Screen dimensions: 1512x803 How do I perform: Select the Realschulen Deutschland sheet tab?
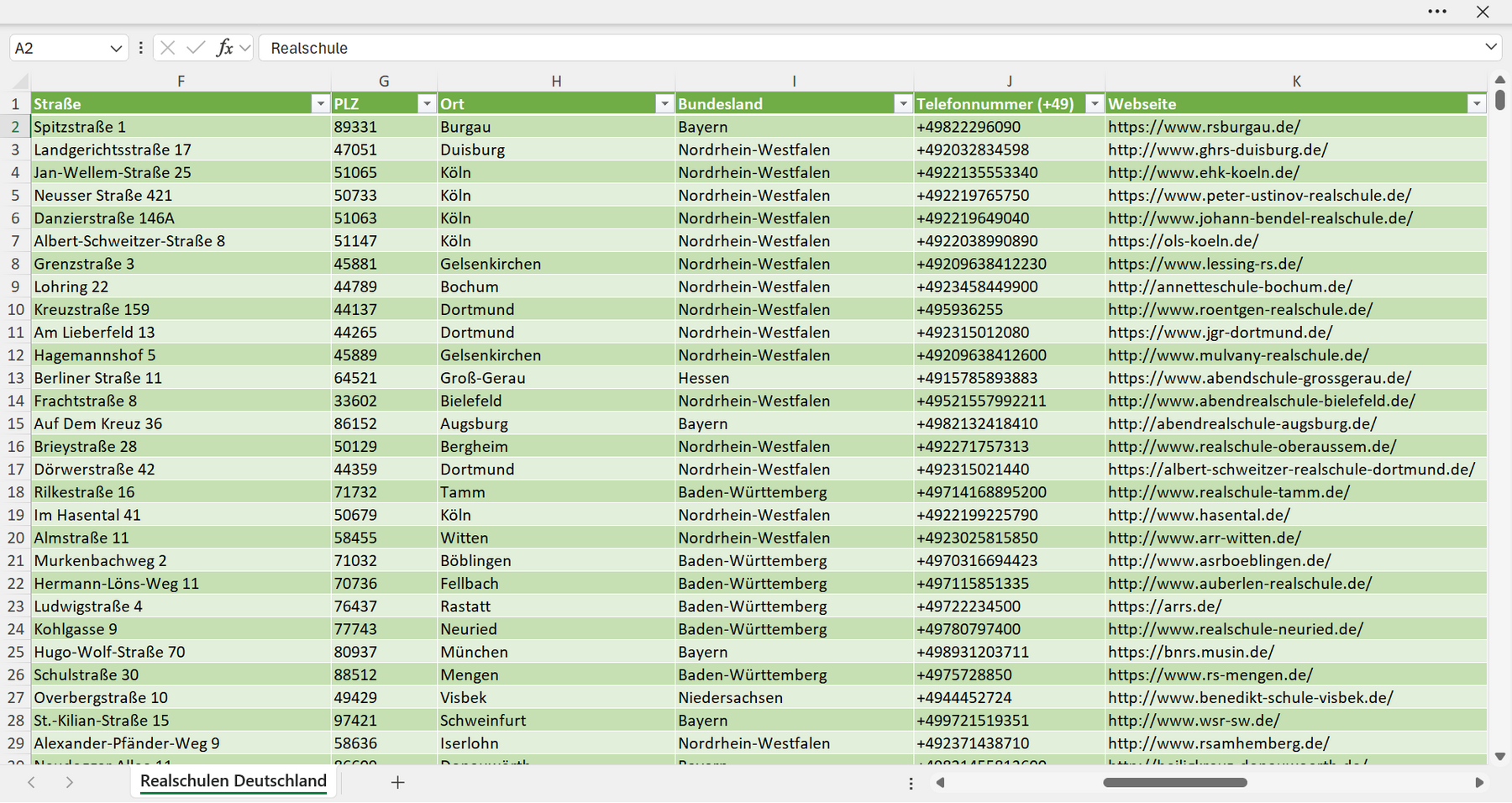(234, 781)
